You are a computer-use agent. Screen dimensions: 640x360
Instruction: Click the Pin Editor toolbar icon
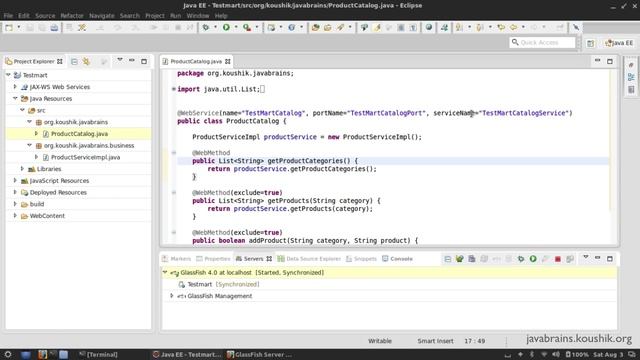click(576, 27)
